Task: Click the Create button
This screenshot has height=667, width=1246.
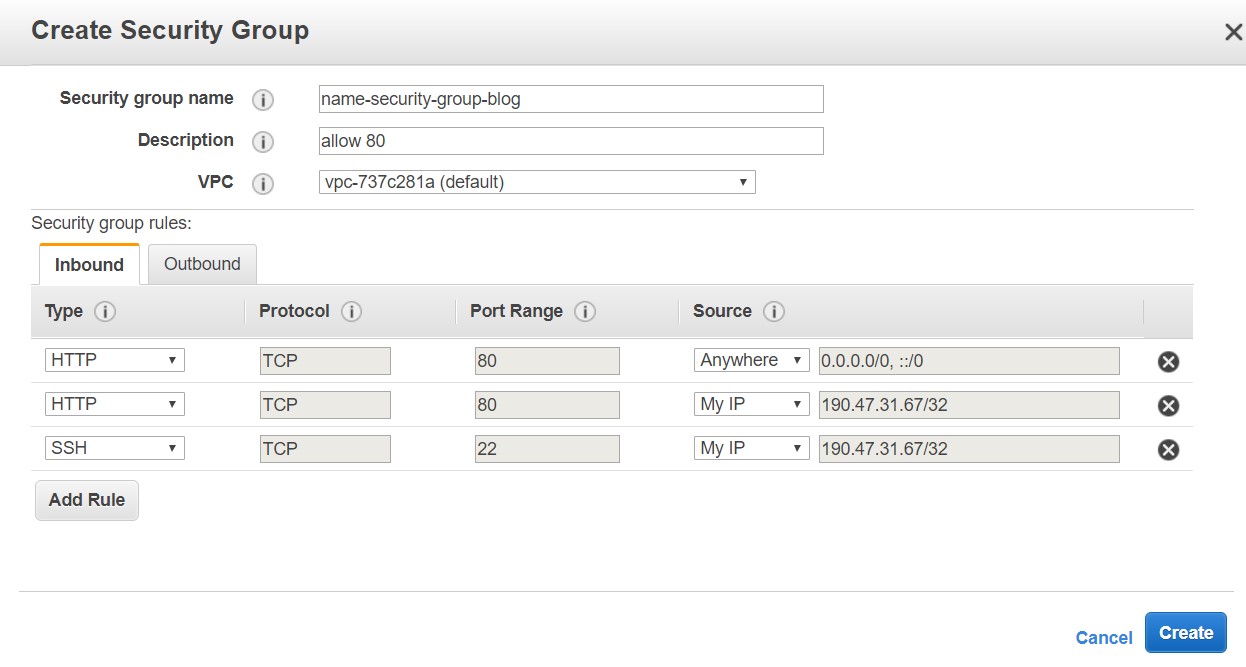Action: 1186,633
